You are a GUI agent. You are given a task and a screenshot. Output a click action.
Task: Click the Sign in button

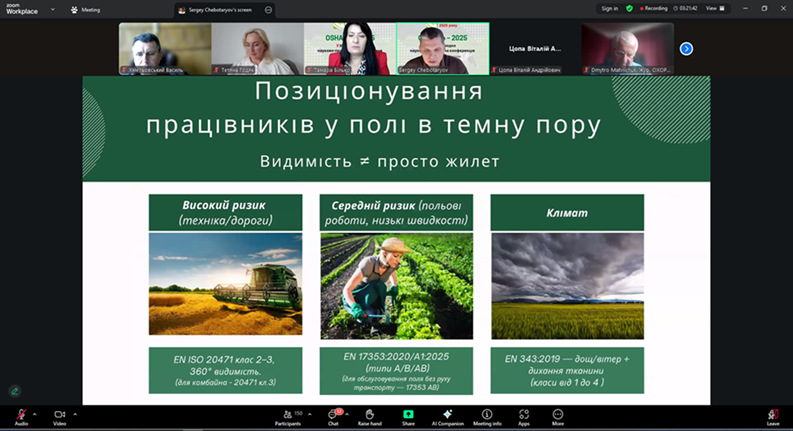tap(609, 9)
